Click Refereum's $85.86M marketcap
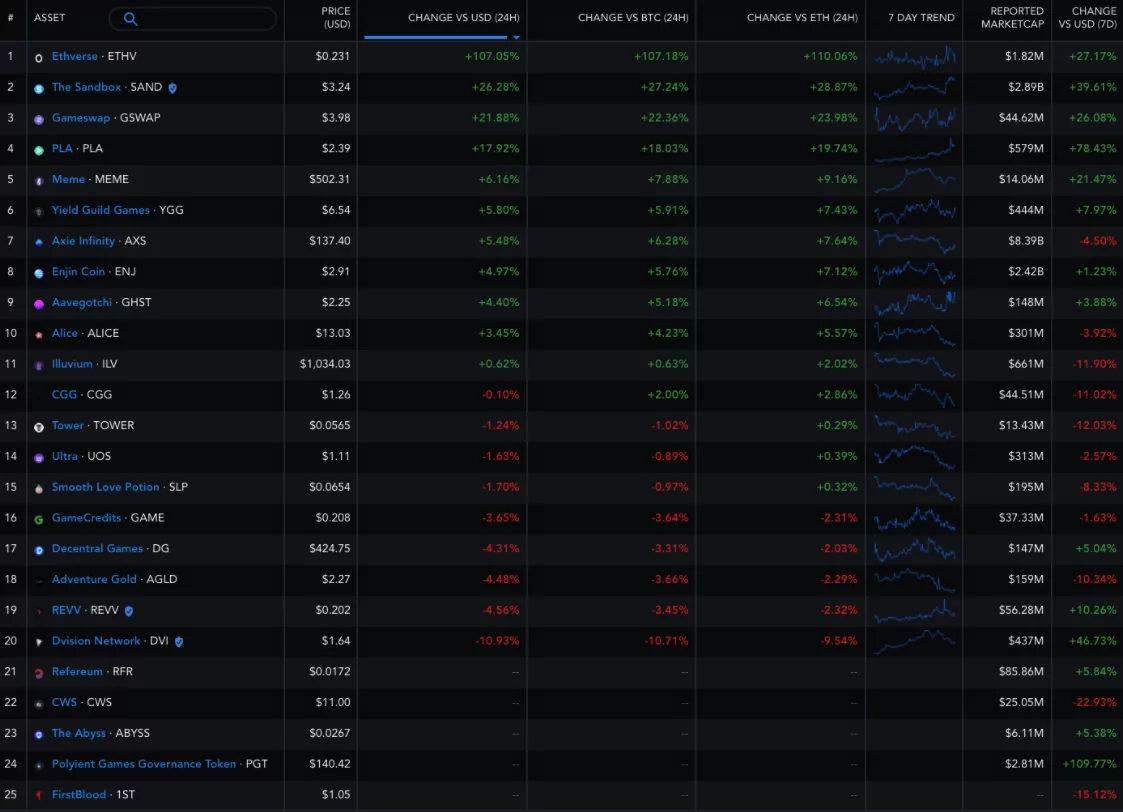The image size is (1123, 812). tap(1021, 672)
